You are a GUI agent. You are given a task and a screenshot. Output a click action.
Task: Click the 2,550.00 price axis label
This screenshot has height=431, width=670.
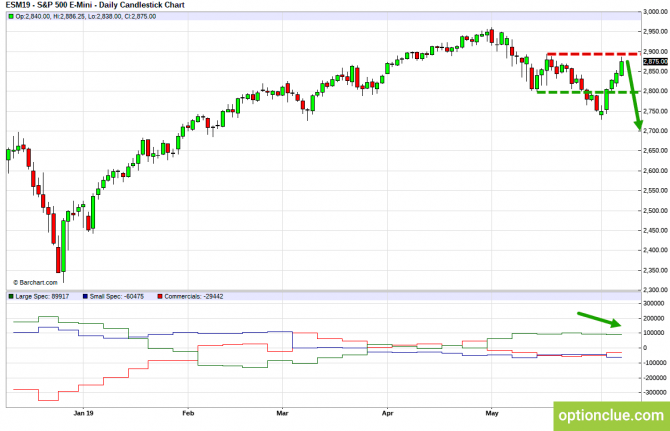[655, 191]
